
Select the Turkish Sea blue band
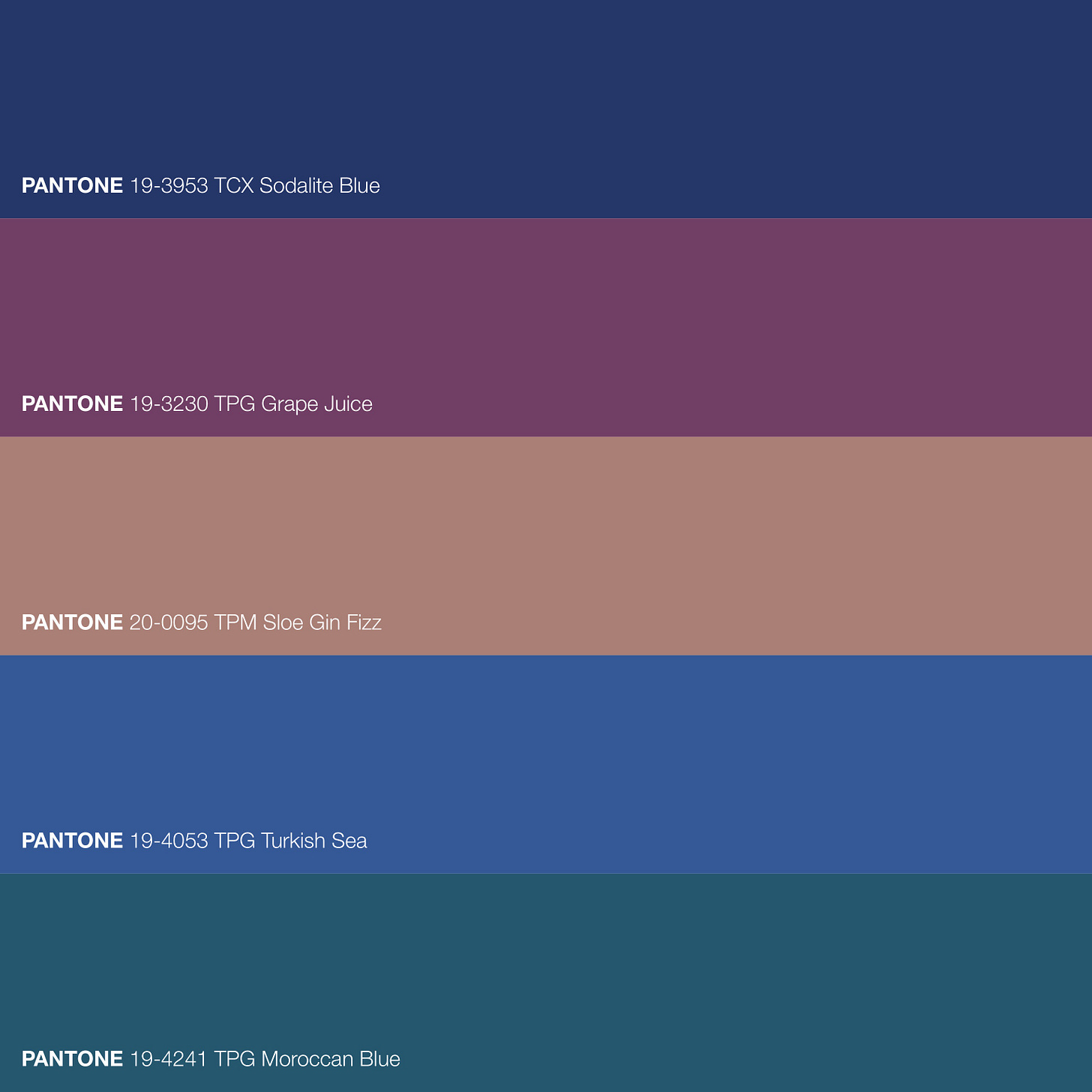click(546, 764)
